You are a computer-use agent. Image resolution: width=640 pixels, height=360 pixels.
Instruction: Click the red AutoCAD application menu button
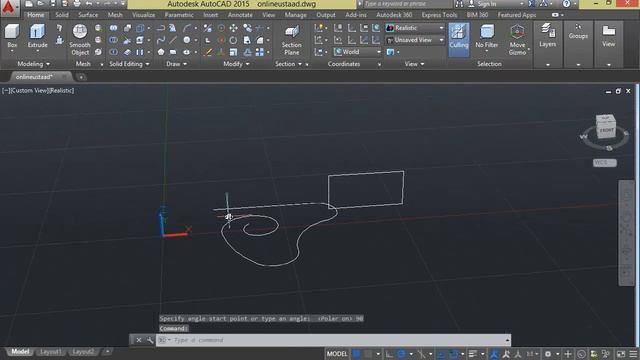[9, 7]
